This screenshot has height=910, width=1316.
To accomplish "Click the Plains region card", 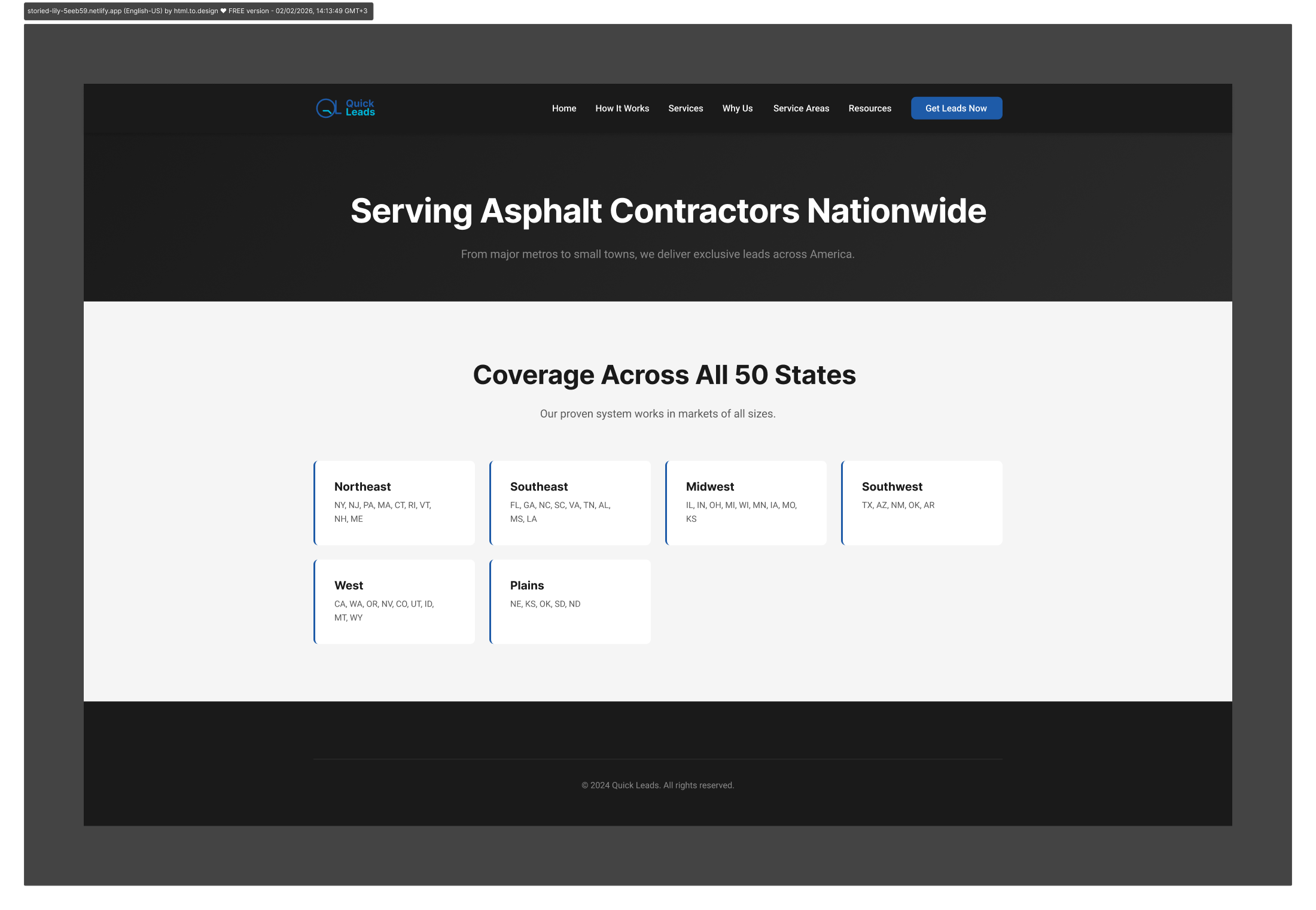I will pos(570,601).
